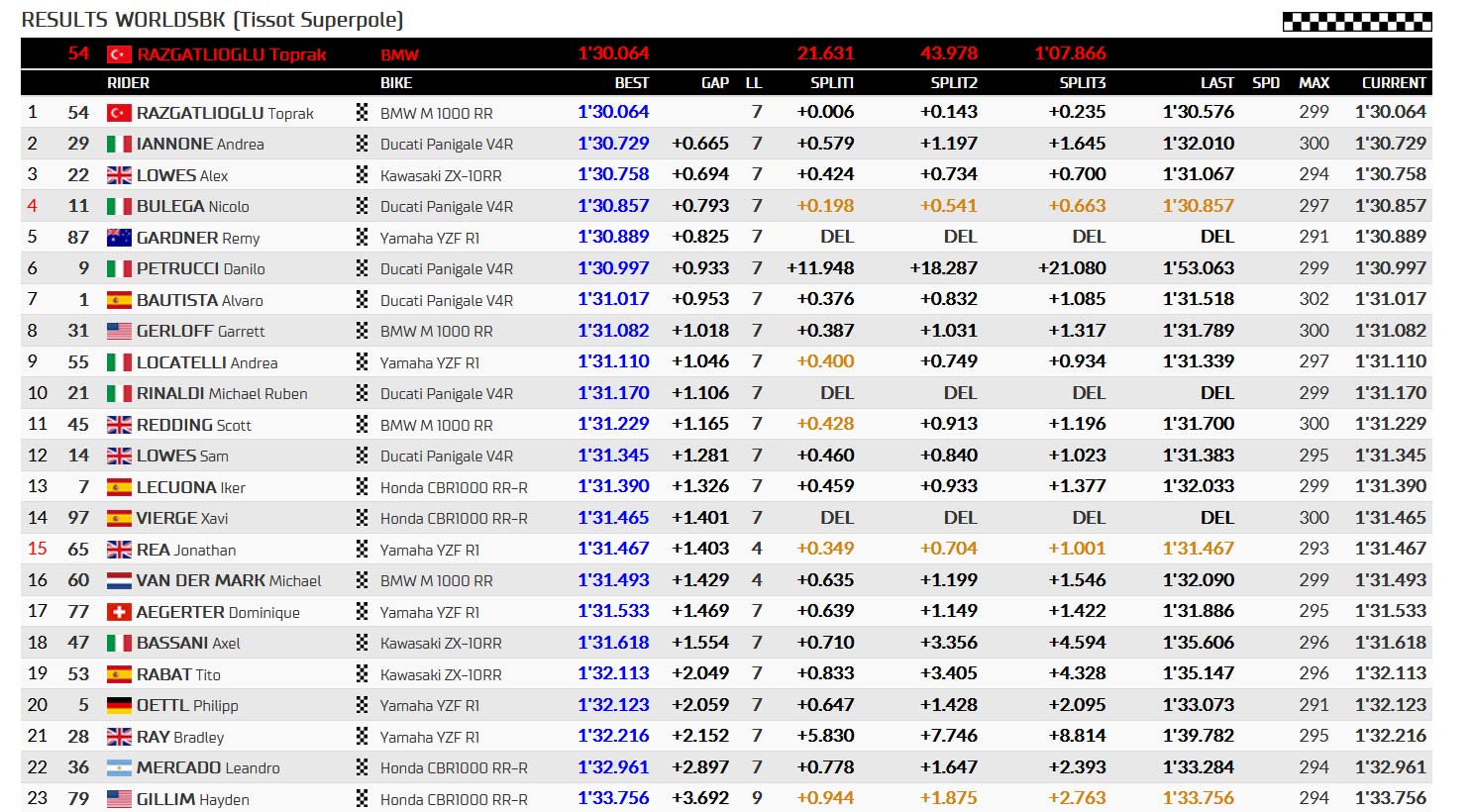Click the BIKE column header
Screen dimensions: 1472x812
pos(396,83)
